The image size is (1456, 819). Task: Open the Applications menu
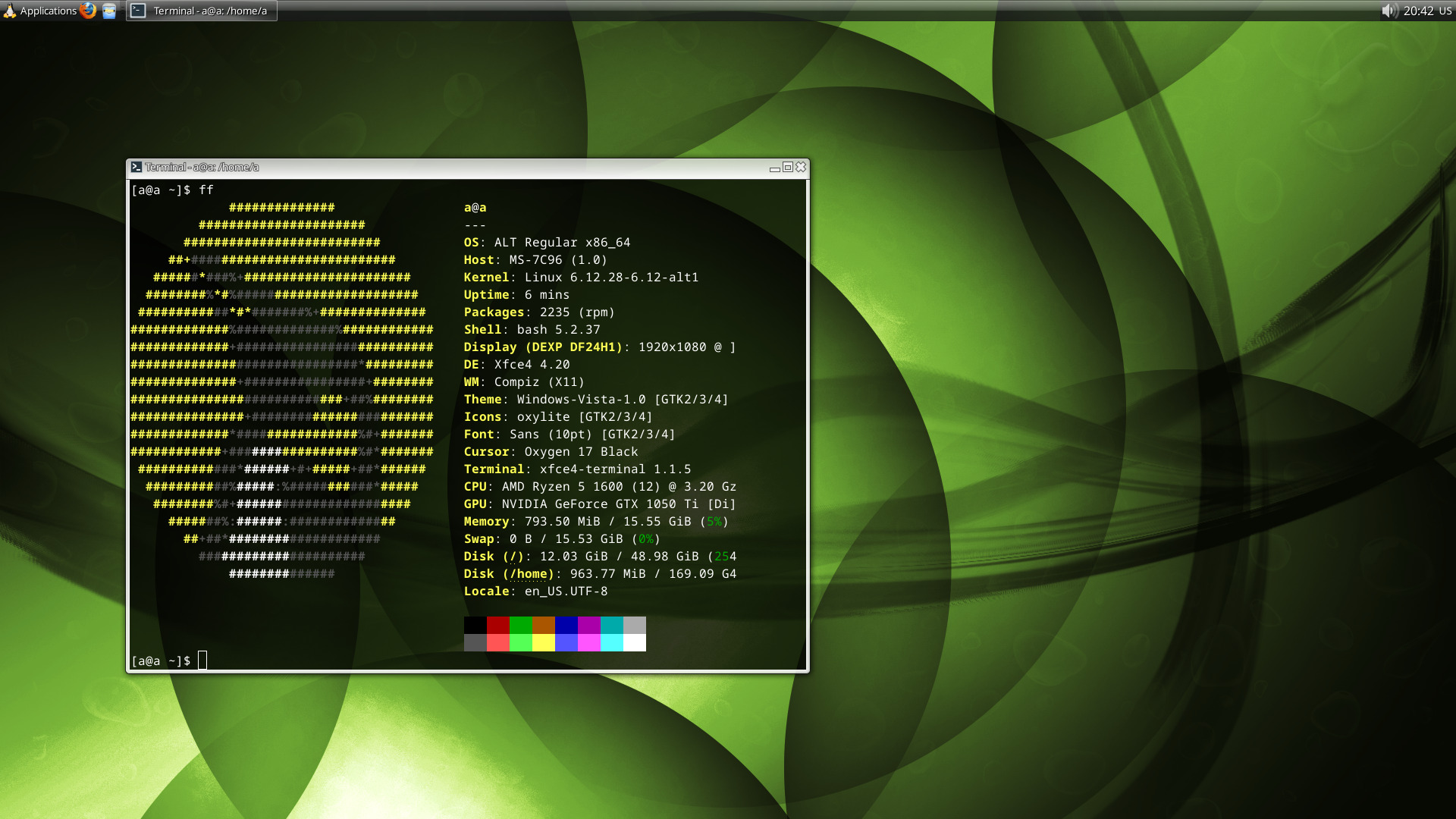click(48, 11)
